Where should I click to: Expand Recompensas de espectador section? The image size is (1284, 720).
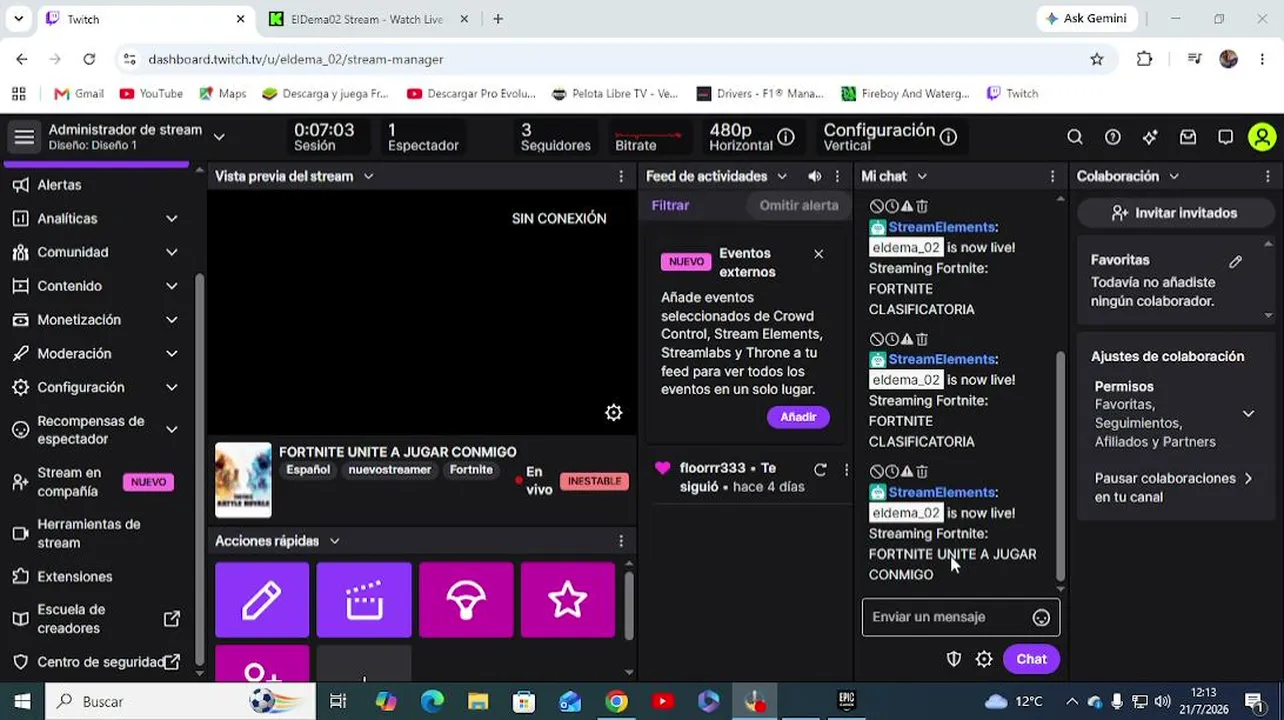coord(172,430)
